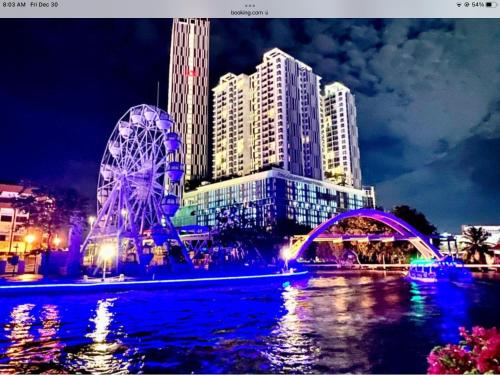Tap the orientation lock status icon
This screenshot has width=500, height=375.
(467, 5)
